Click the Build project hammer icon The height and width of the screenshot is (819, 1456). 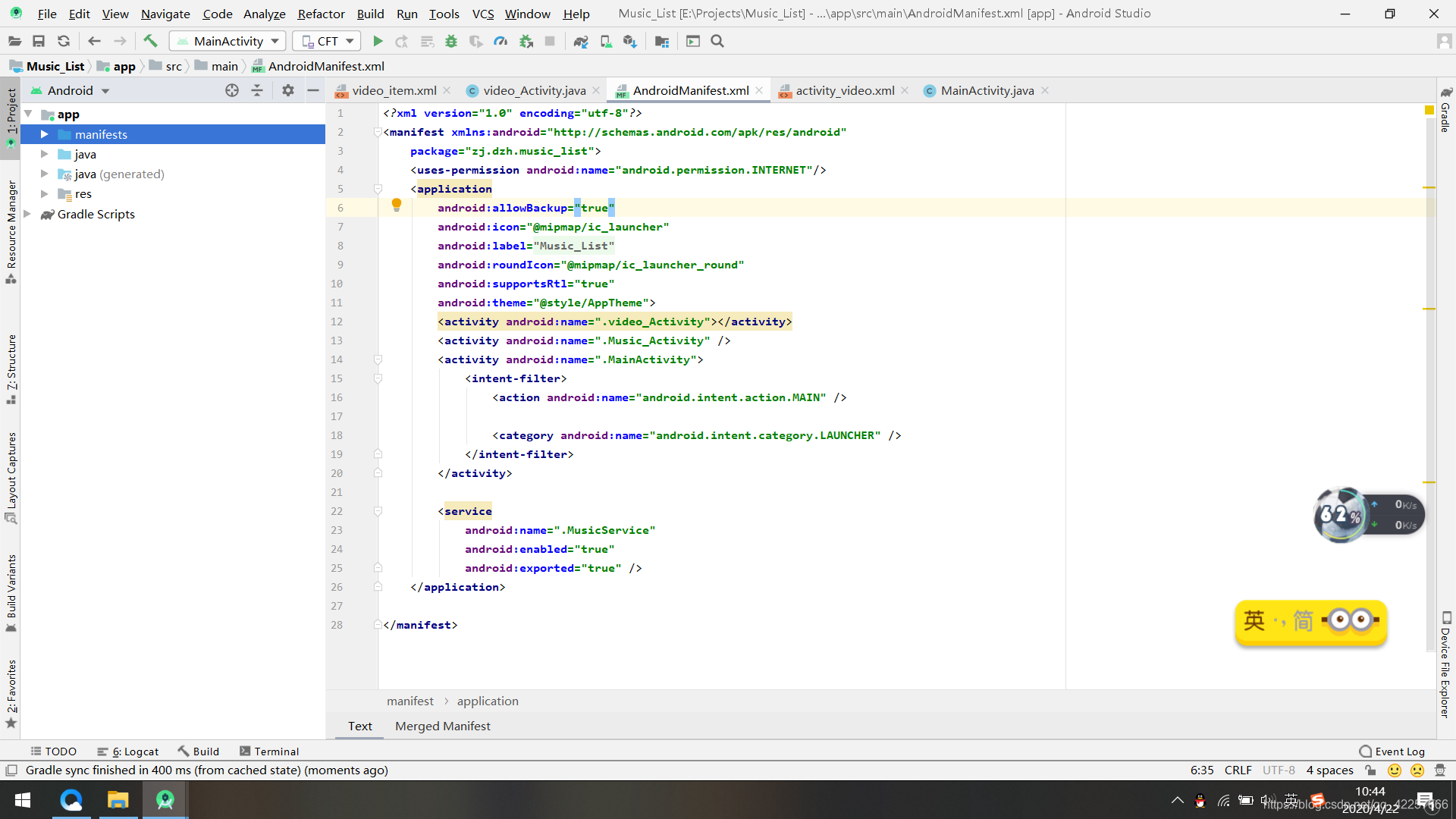click(149, 41)
